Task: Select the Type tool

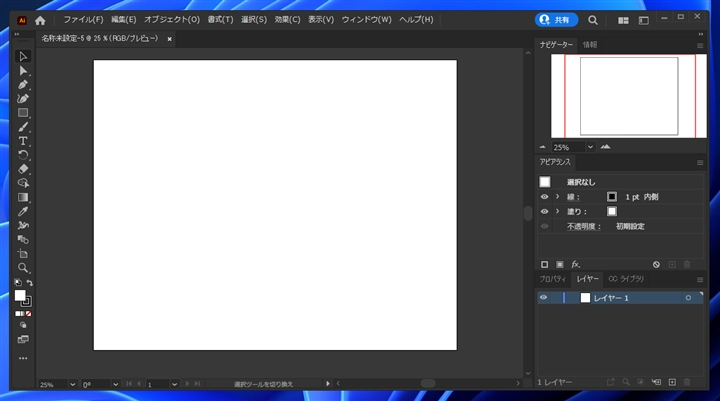Action: [x=23, y=141]
